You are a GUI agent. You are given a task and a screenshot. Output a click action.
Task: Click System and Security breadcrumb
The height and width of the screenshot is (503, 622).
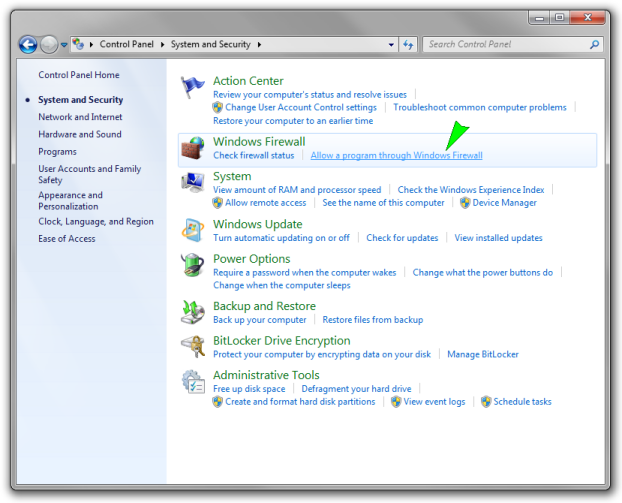(211, 44)
